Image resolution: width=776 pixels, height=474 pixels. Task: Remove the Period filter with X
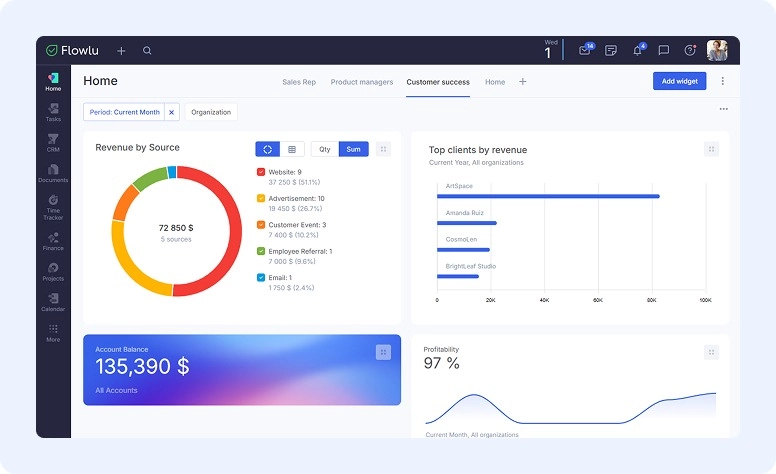coord(171,112)
